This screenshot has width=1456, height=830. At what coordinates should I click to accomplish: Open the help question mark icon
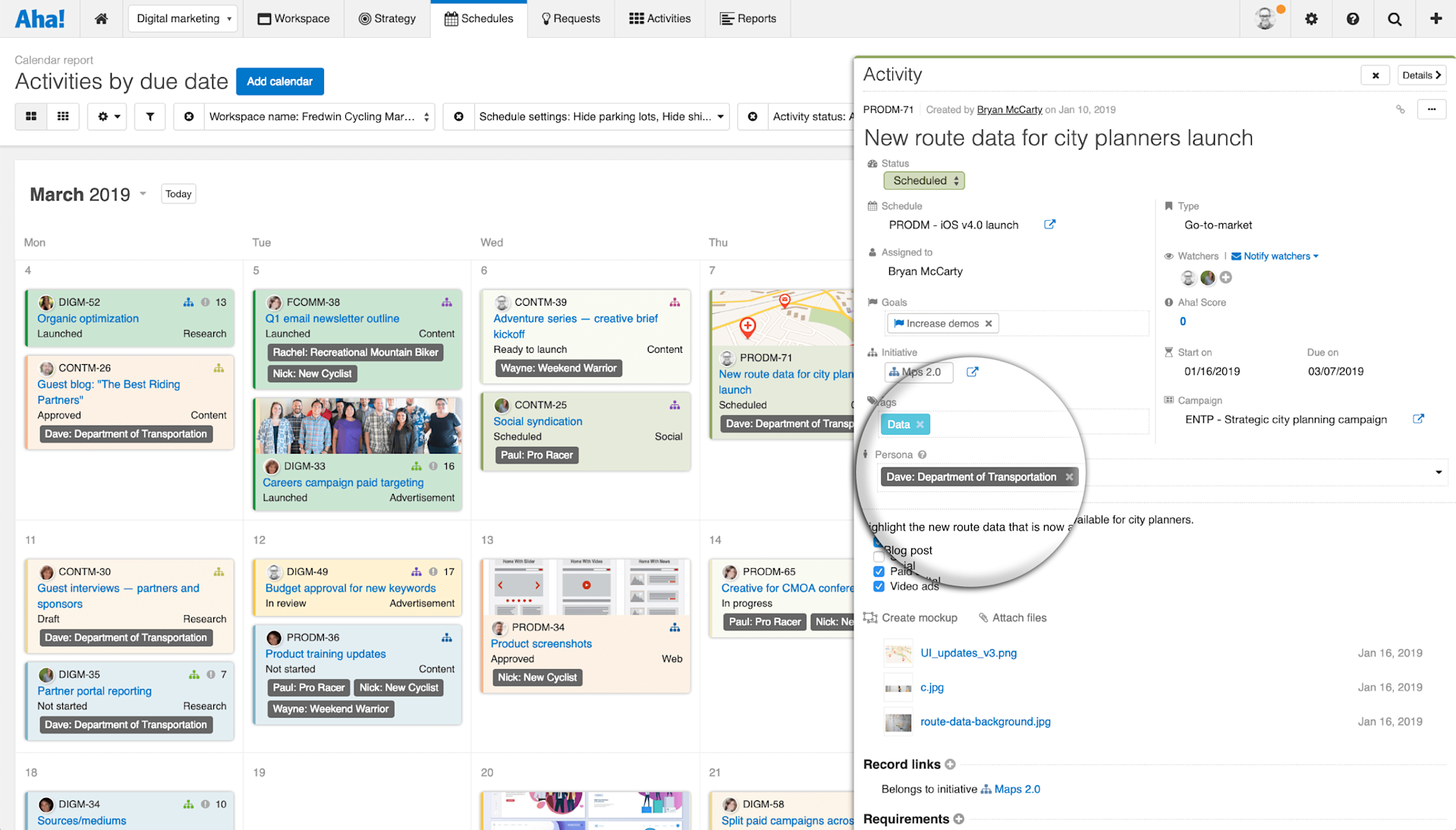coord(1353,18)
